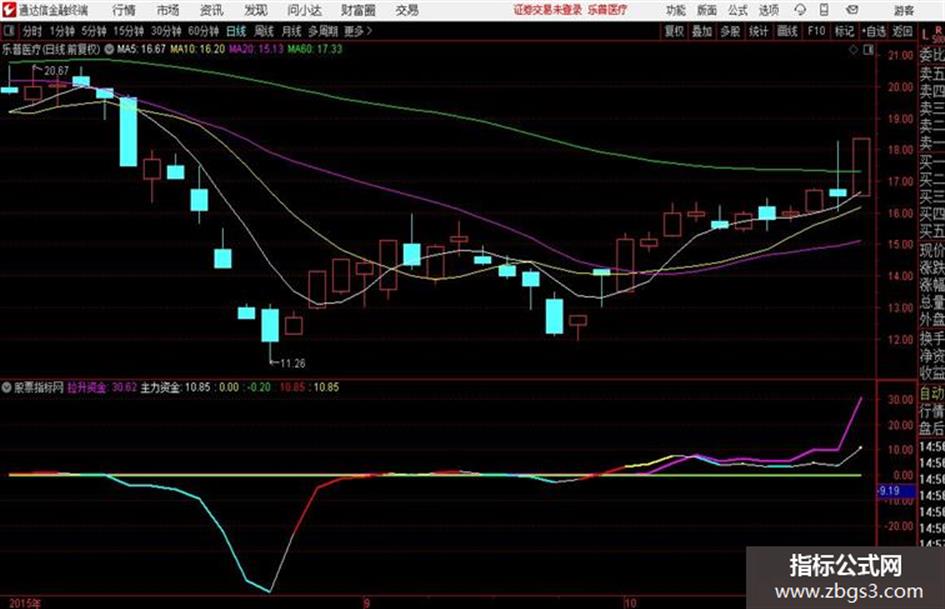
Task: Click the MA10: 16.20 indicator value
Action: pyautogui.click(x=198, y=49)
